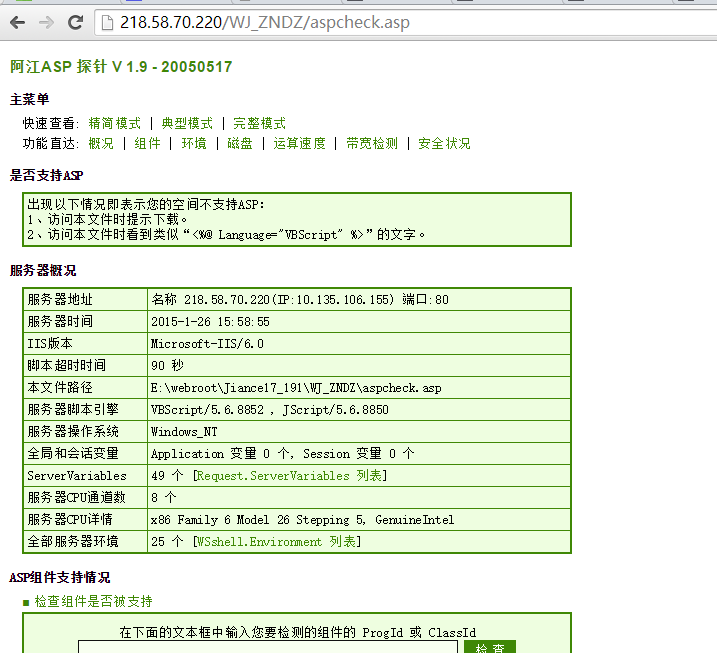Click the ProgId or ClassId text box

point(268,647)
